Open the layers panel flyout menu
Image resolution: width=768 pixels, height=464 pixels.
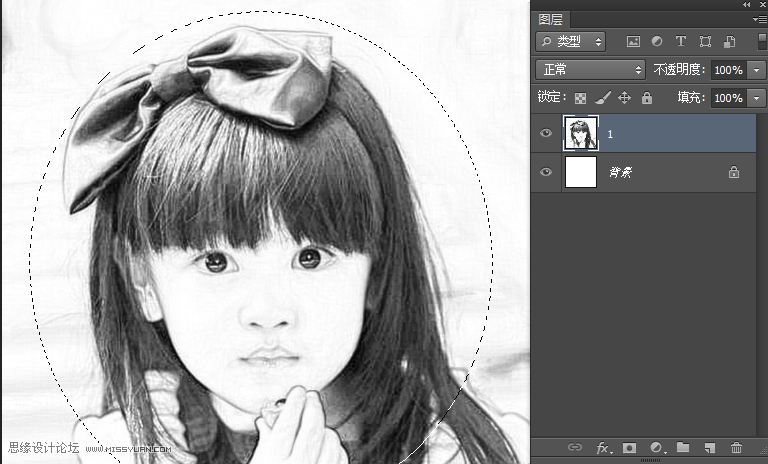click(x=759, y=20)
